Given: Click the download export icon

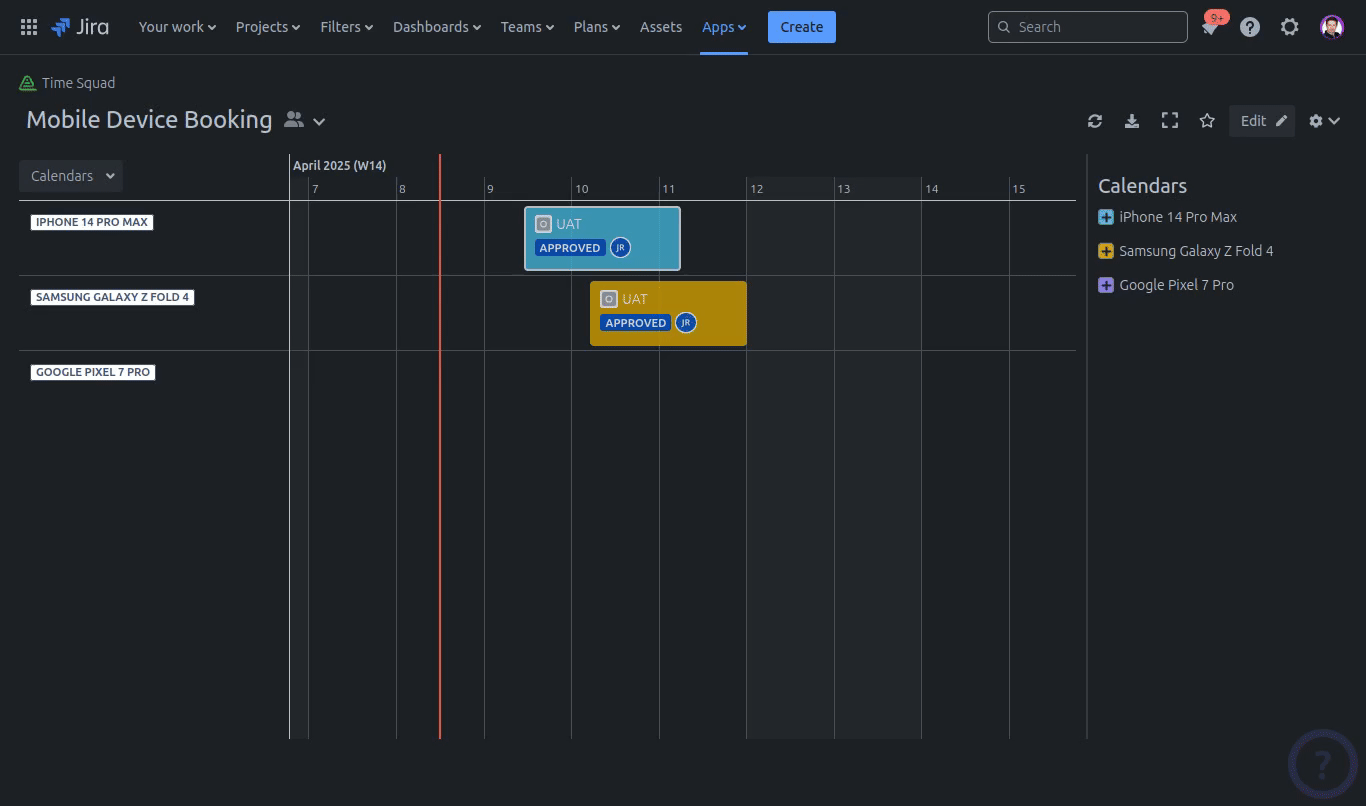Looking at the screenshot, I should [1132, 121].
